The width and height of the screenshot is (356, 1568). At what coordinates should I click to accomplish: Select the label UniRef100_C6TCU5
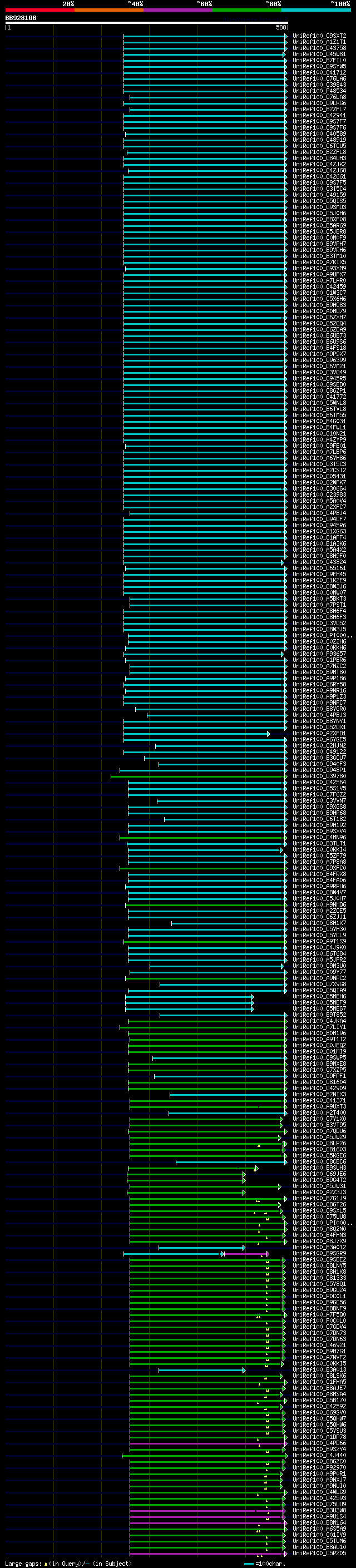319,146
